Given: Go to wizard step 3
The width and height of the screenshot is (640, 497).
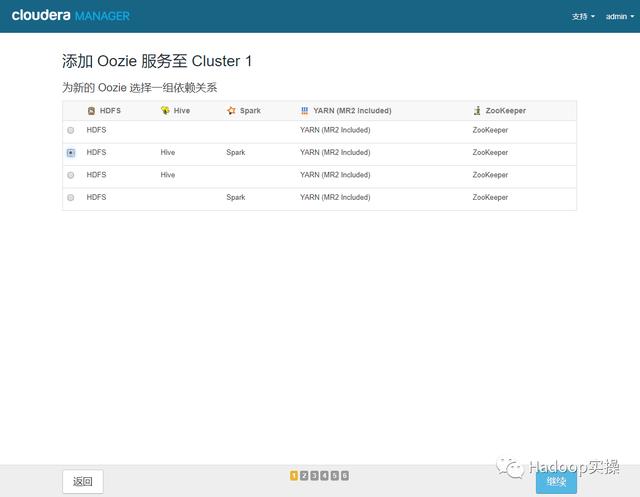Looking at the screenshot, I should (314, 475).
